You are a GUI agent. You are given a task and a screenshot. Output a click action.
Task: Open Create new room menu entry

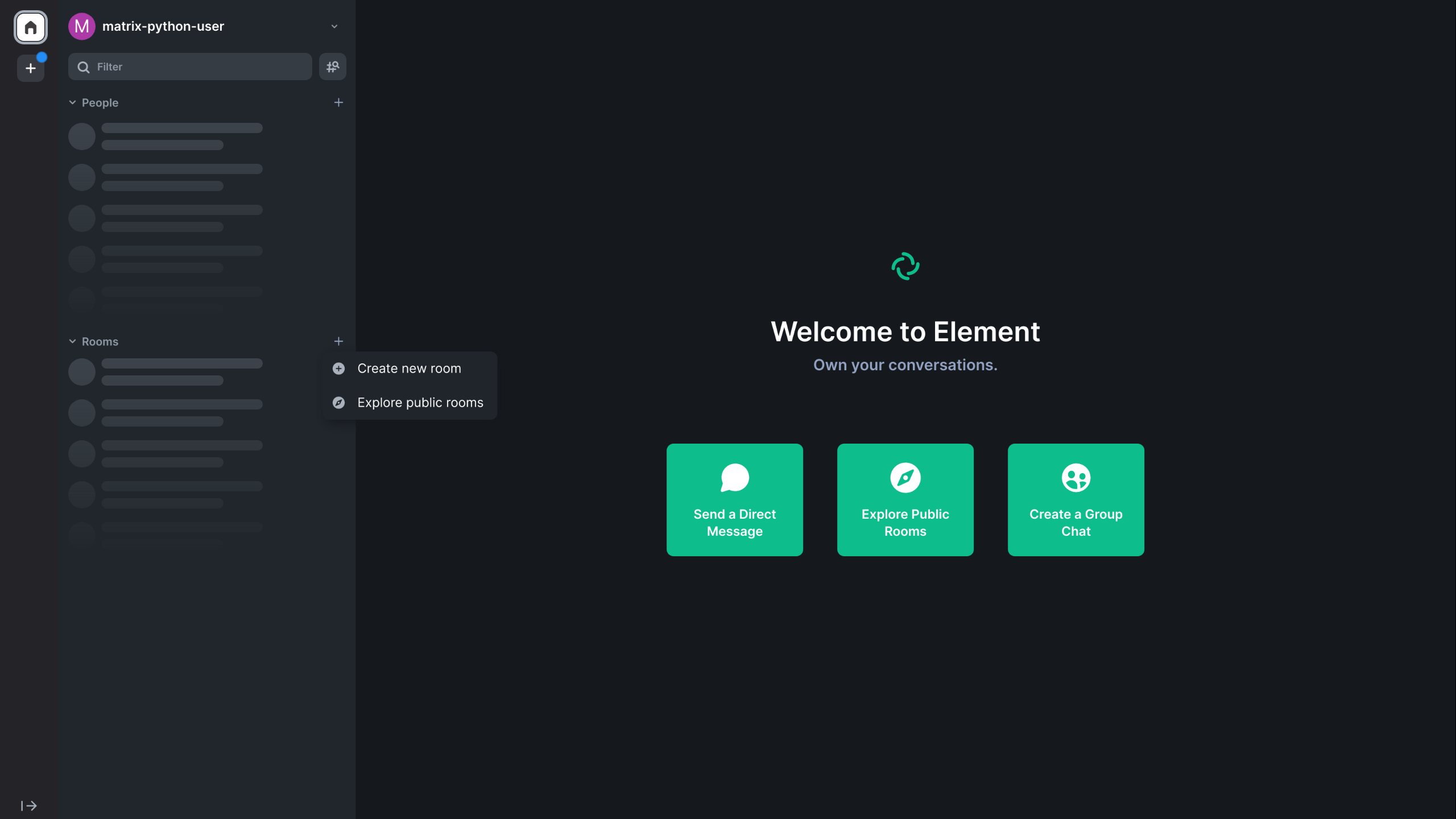point(409,368)
